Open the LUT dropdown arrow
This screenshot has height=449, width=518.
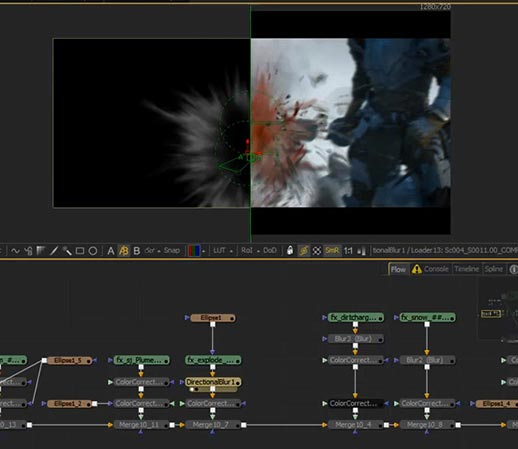(x=231, y=251)
